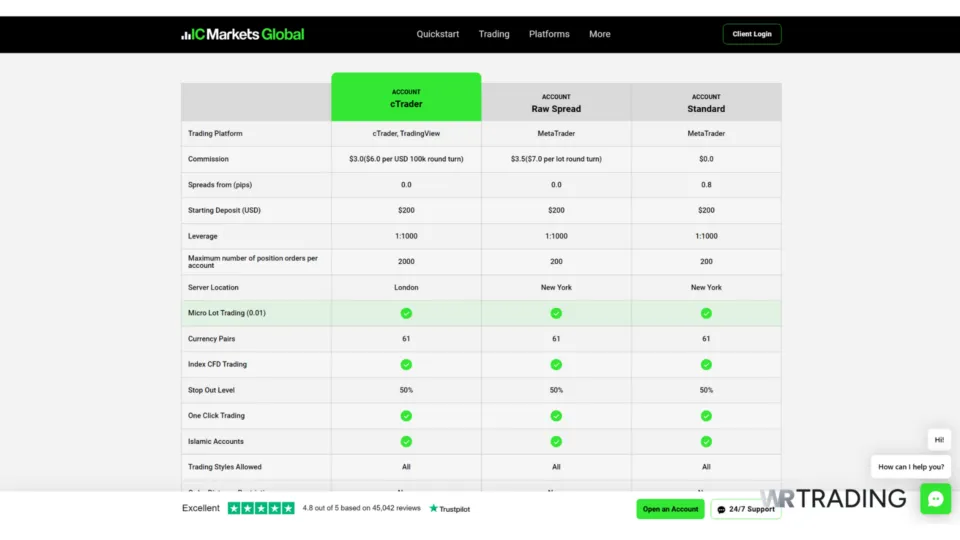Viewport: 960px width, 540px height.
Task: Click the five green rating stars
Action: pos(261,508)
